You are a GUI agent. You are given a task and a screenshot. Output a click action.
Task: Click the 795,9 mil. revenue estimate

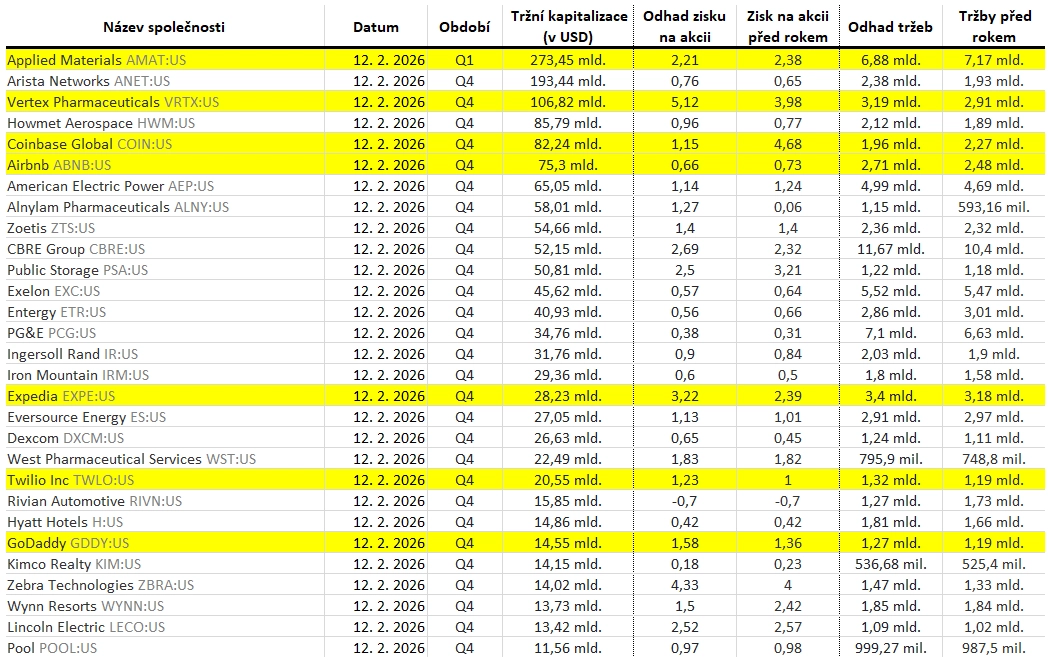890,459
